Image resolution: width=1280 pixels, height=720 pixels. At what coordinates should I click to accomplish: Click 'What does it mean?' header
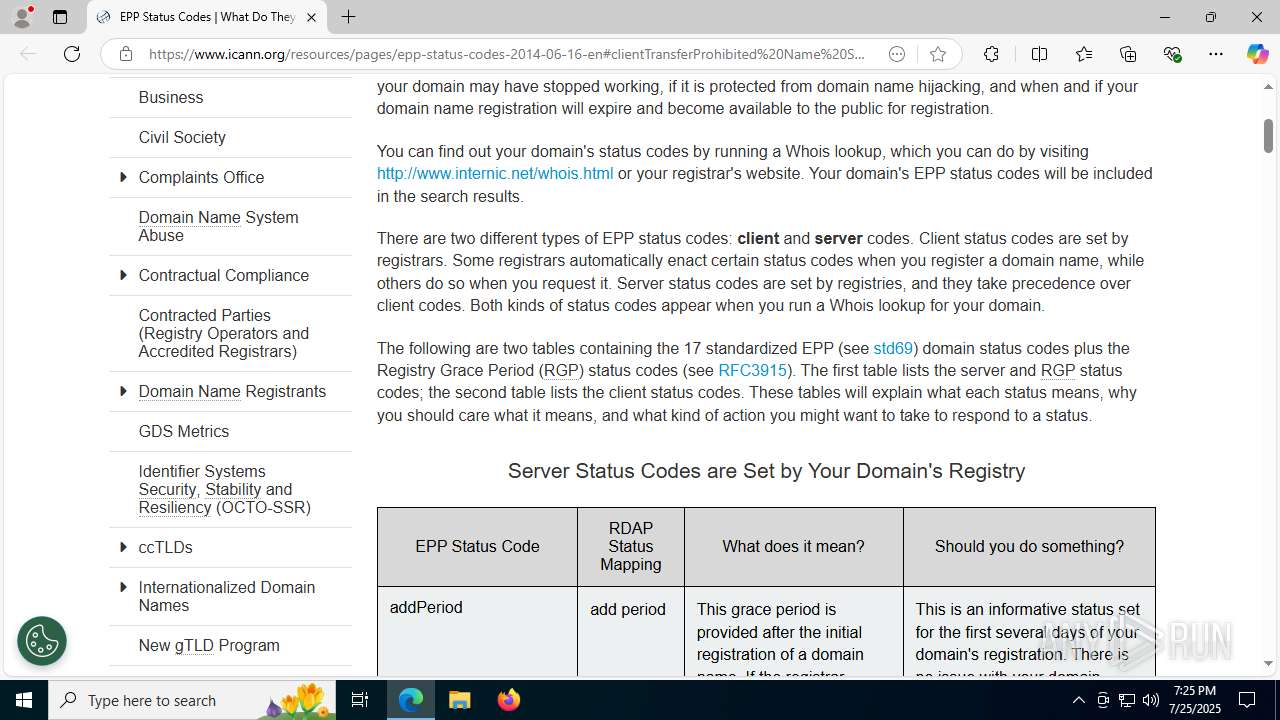coord(794,546)
